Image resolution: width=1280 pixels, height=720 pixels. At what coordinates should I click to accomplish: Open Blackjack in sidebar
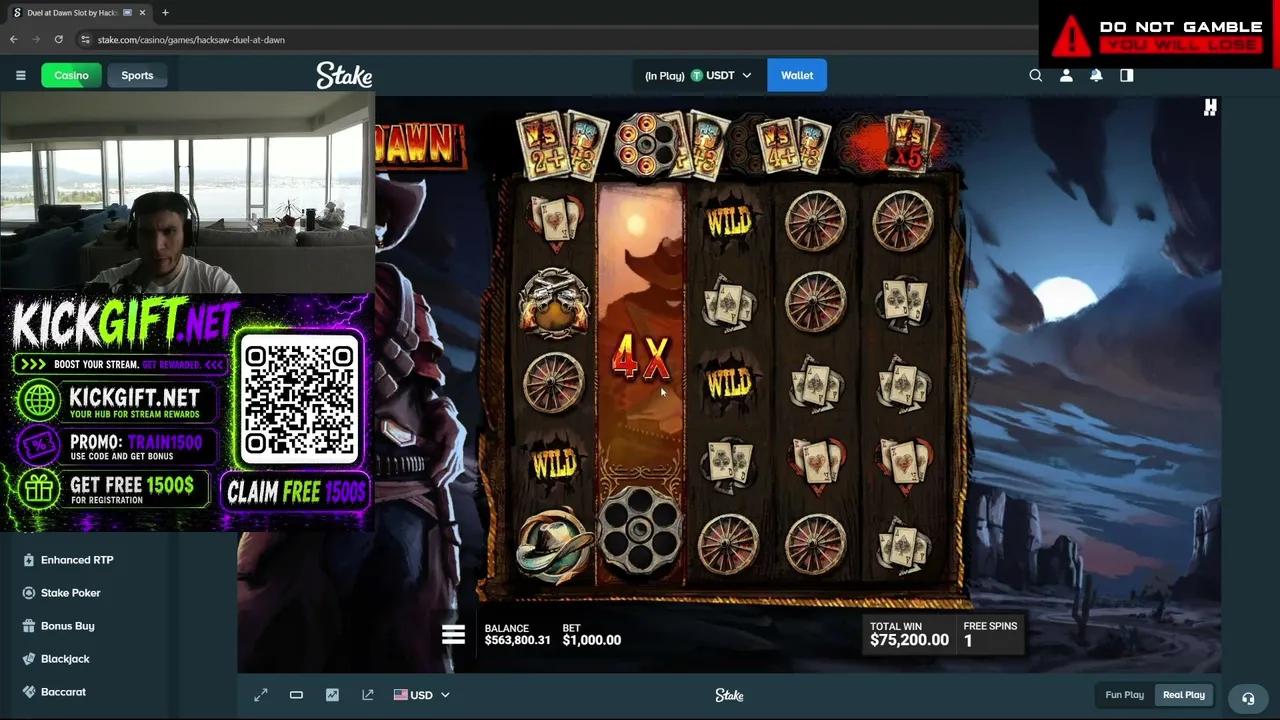pyautogui.click(x=65, y=659)
